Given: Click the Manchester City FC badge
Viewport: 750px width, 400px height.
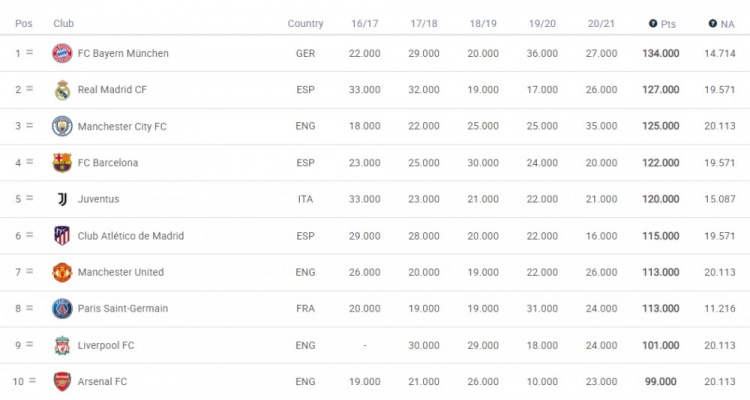Looking at the screenshot, I should (62, 126).
